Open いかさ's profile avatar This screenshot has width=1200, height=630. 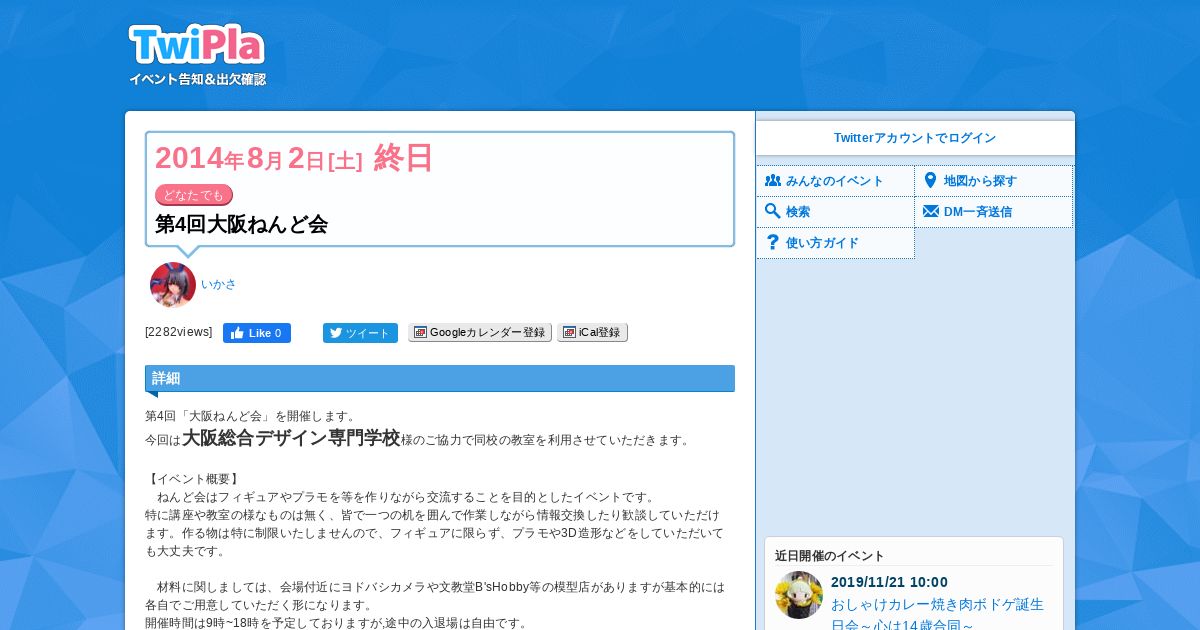pos(173,285)
